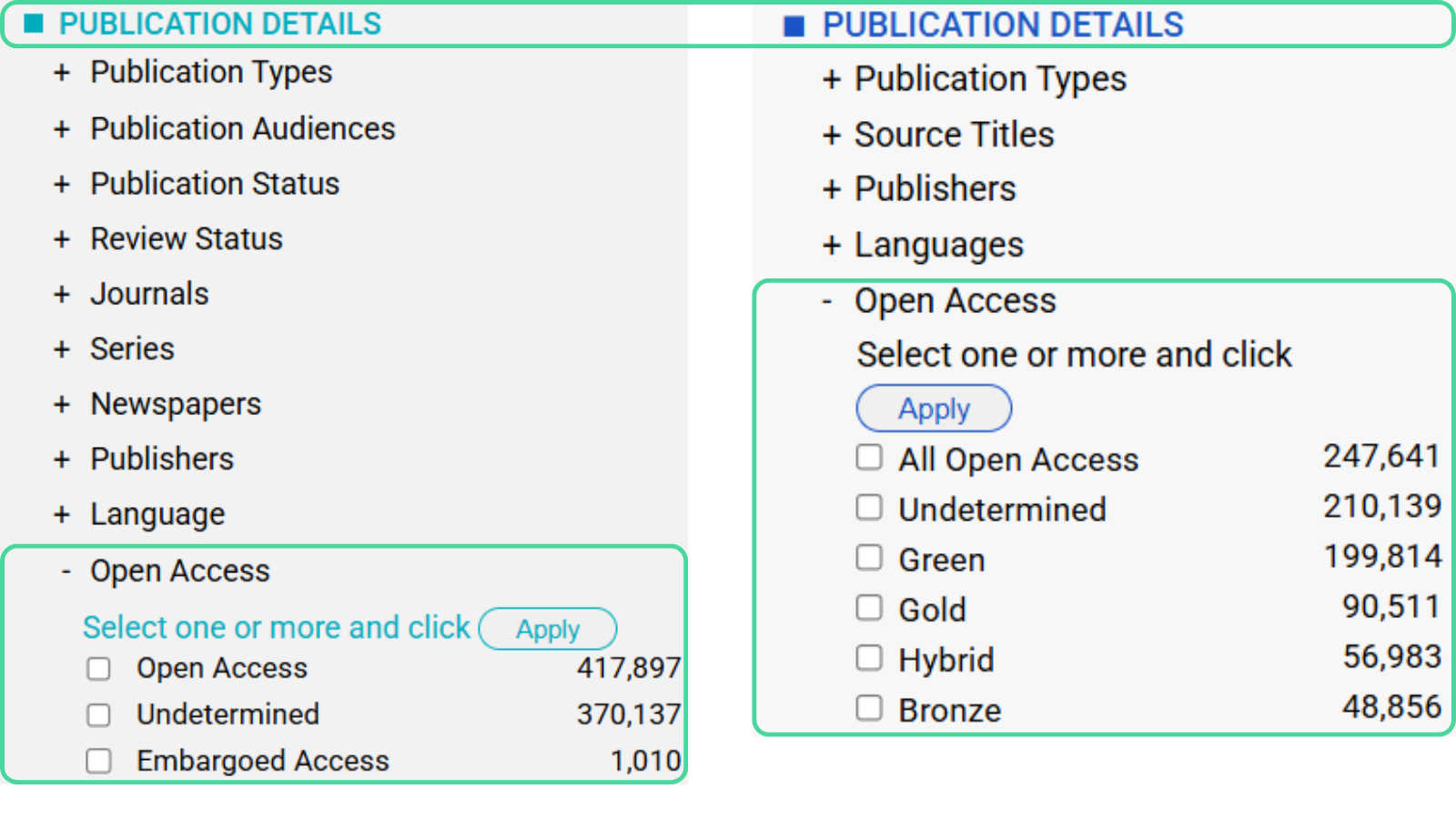Click the plus icon beside Review Status
Screen dimensions: 1456x819
62,239
